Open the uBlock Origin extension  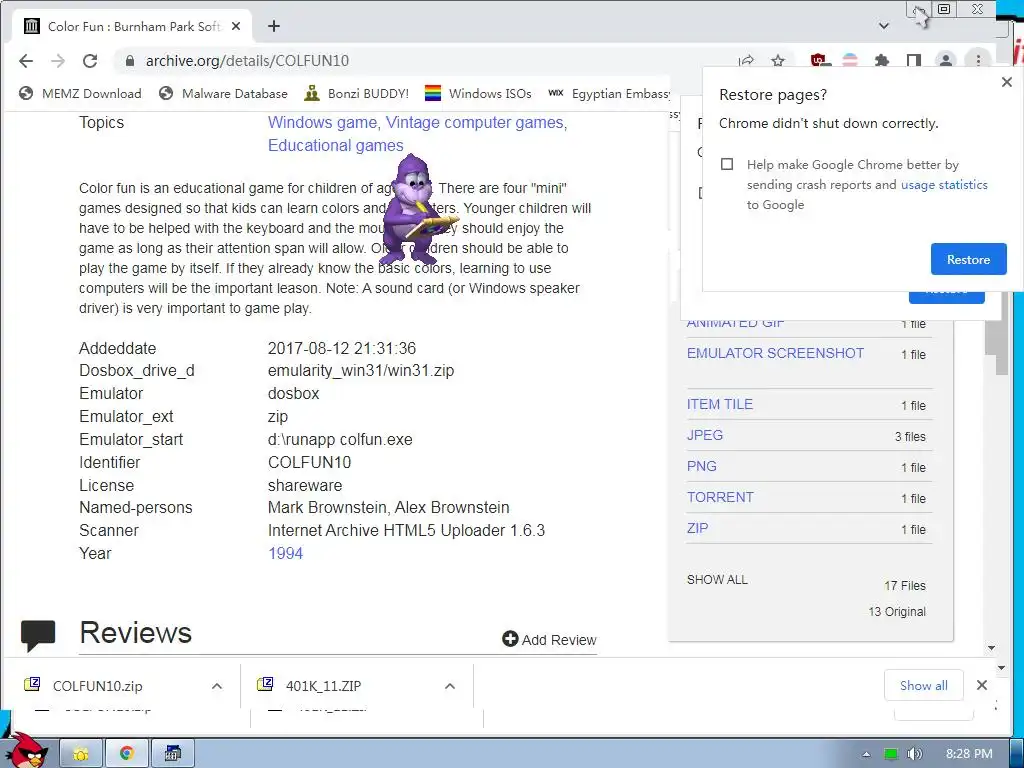819,61
